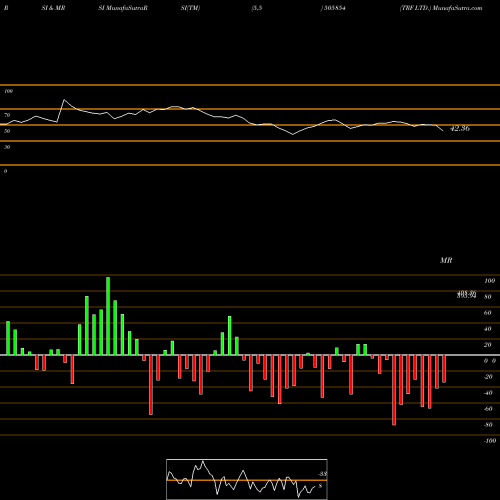Click the 80 label on MR axis
Image resolution: width=500 pixels, height=500 pixels.
click(x=488, y=297)
